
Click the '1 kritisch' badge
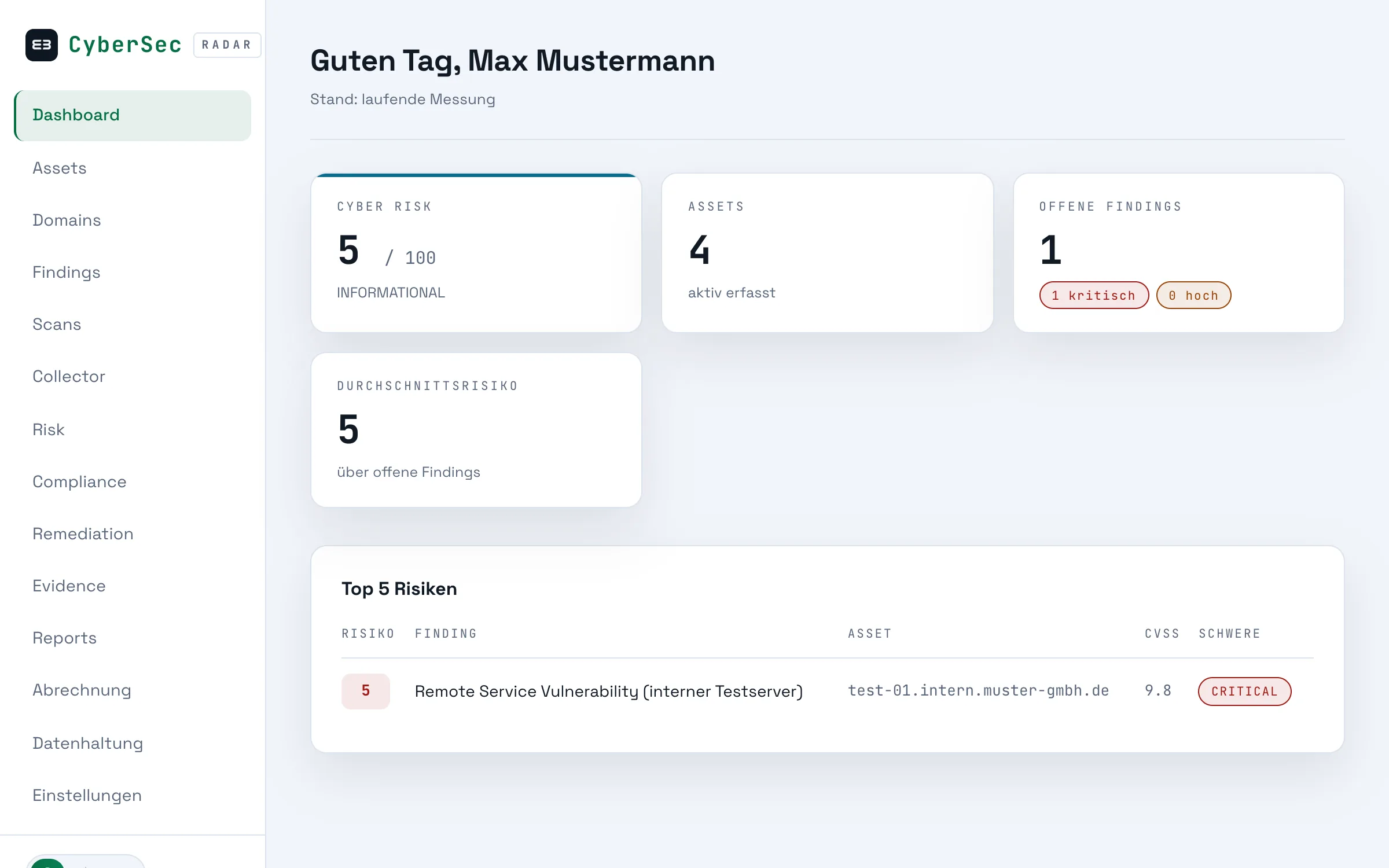point(1094,295)
